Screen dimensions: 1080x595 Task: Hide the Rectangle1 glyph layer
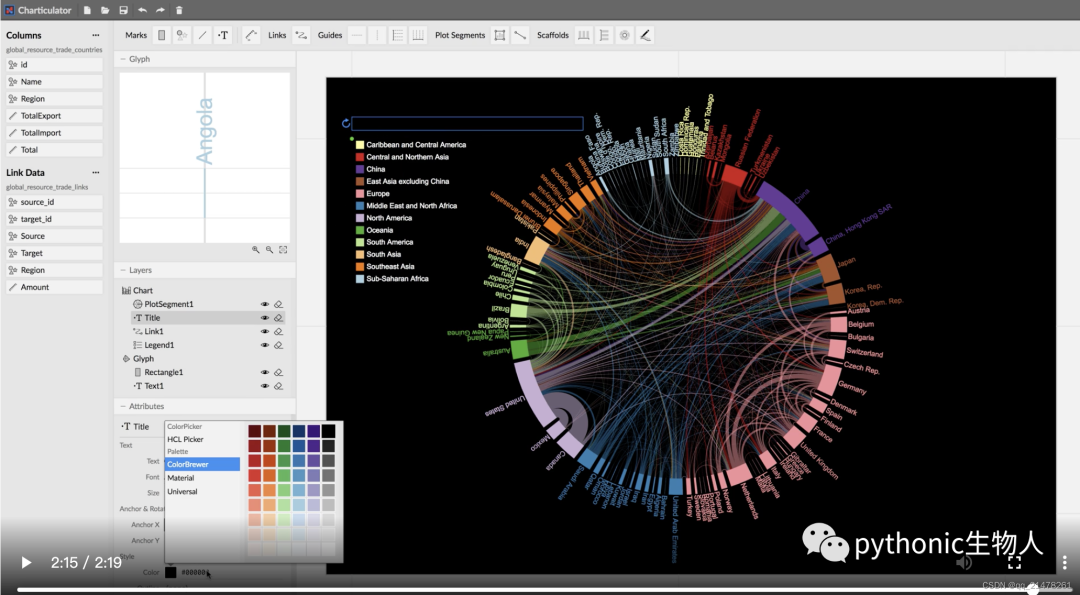click(x=264, y=373)
